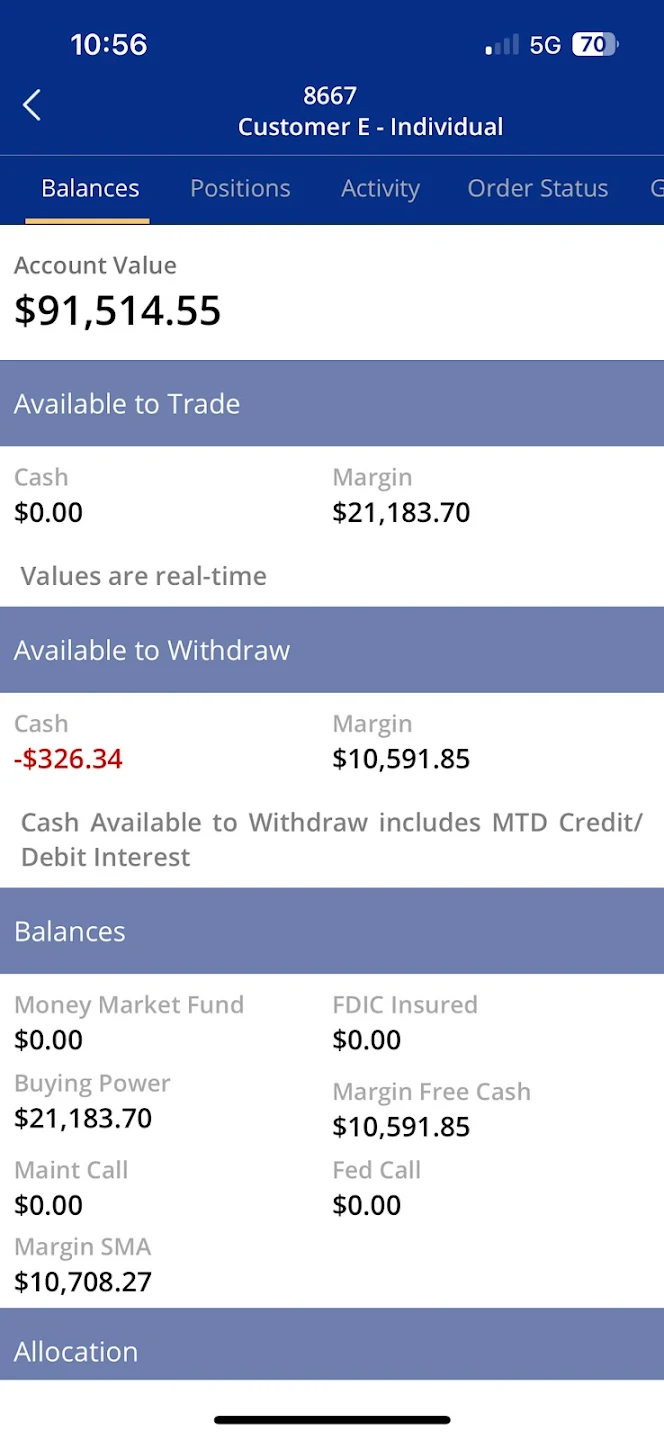Expand the Allocation section
The width and height of the screenshot is (664, 1440).
tap(76, 1351)
